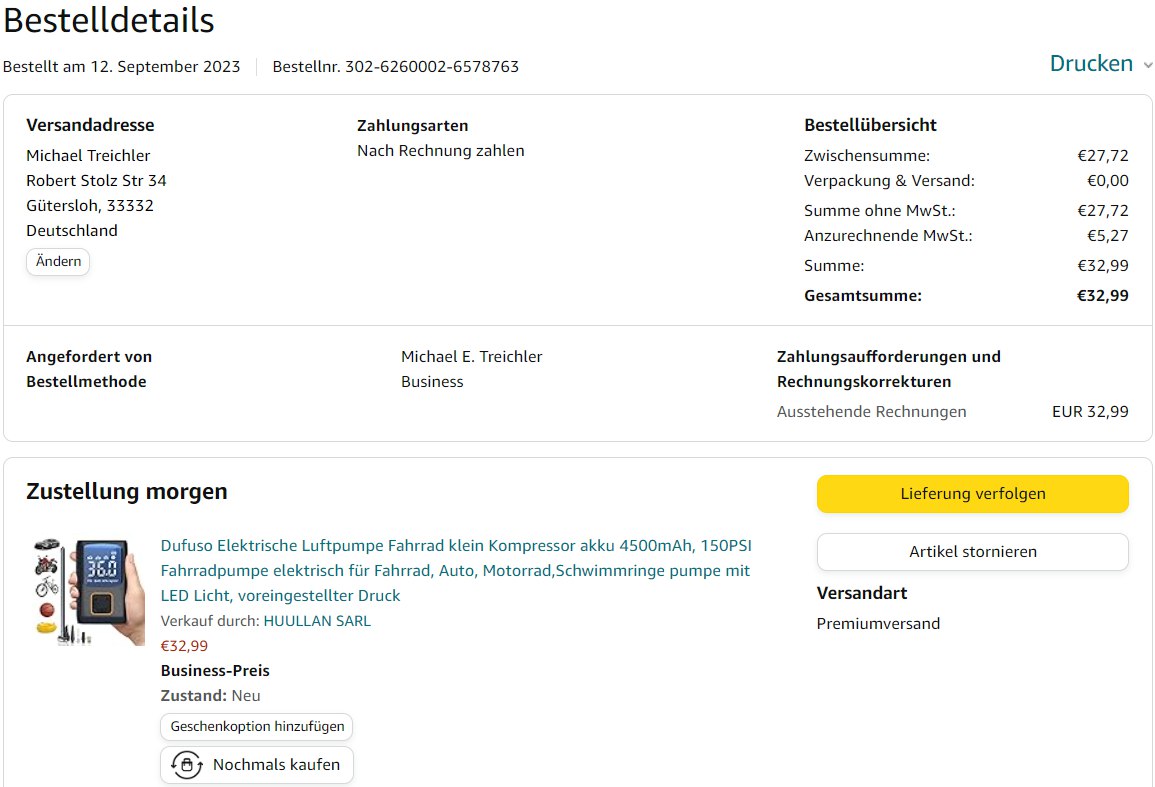
Task: Click Ändern to change shipping address
Action: (x=58, y=262)
